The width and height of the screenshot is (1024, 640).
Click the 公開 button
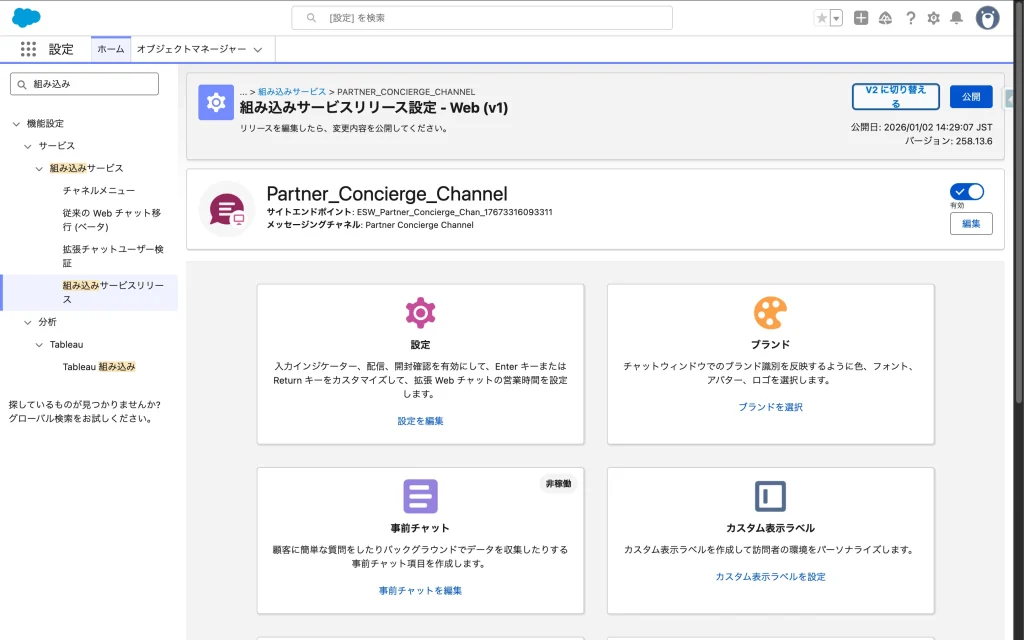pos(970,97)
